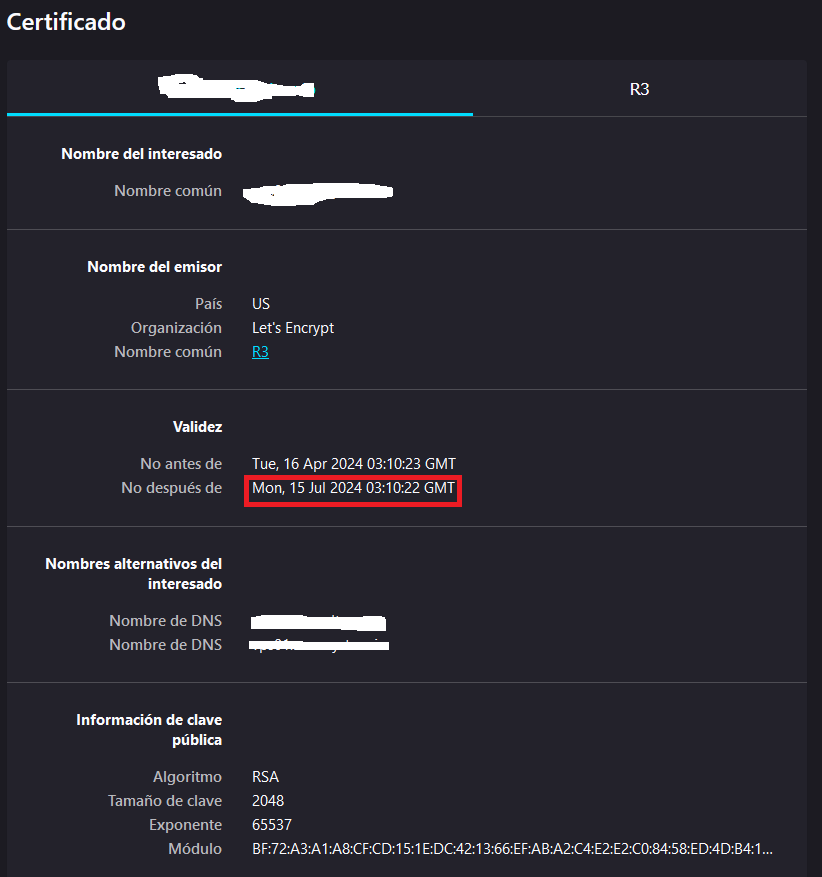Click the Información de clave pública heading

(x=149, y=730)
